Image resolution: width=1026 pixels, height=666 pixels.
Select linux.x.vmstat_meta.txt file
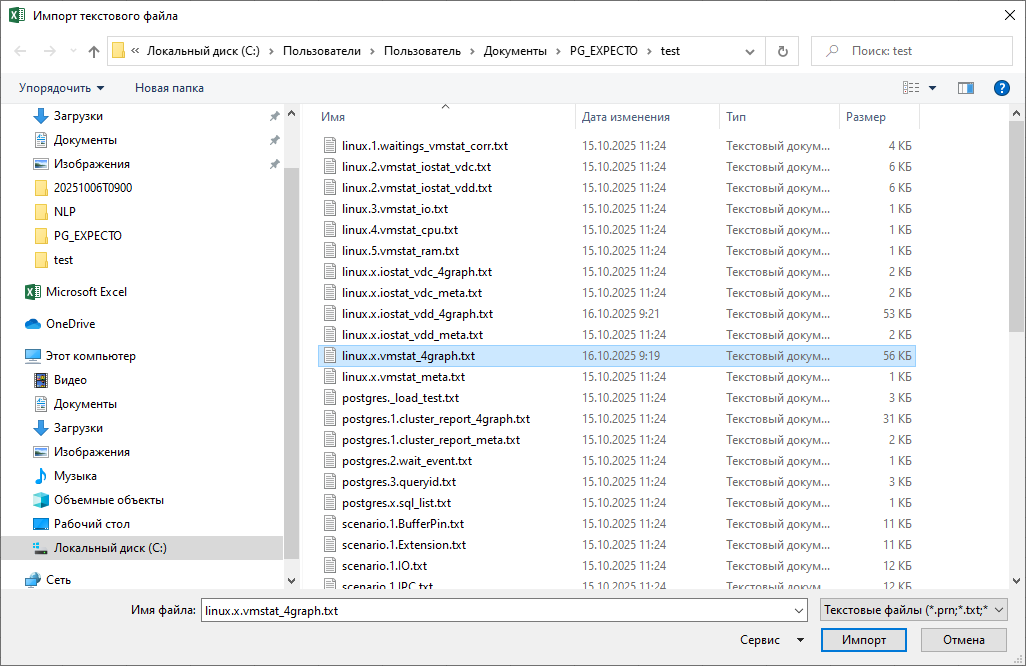point(403,377)
